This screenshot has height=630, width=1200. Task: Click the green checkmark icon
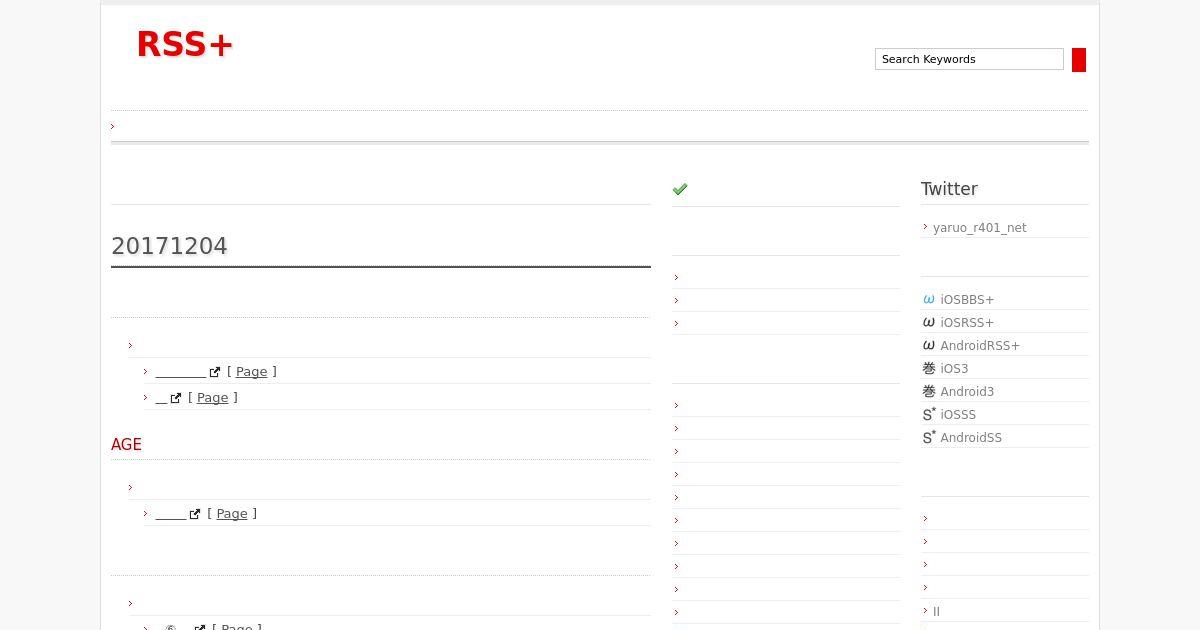pos(680,189)
